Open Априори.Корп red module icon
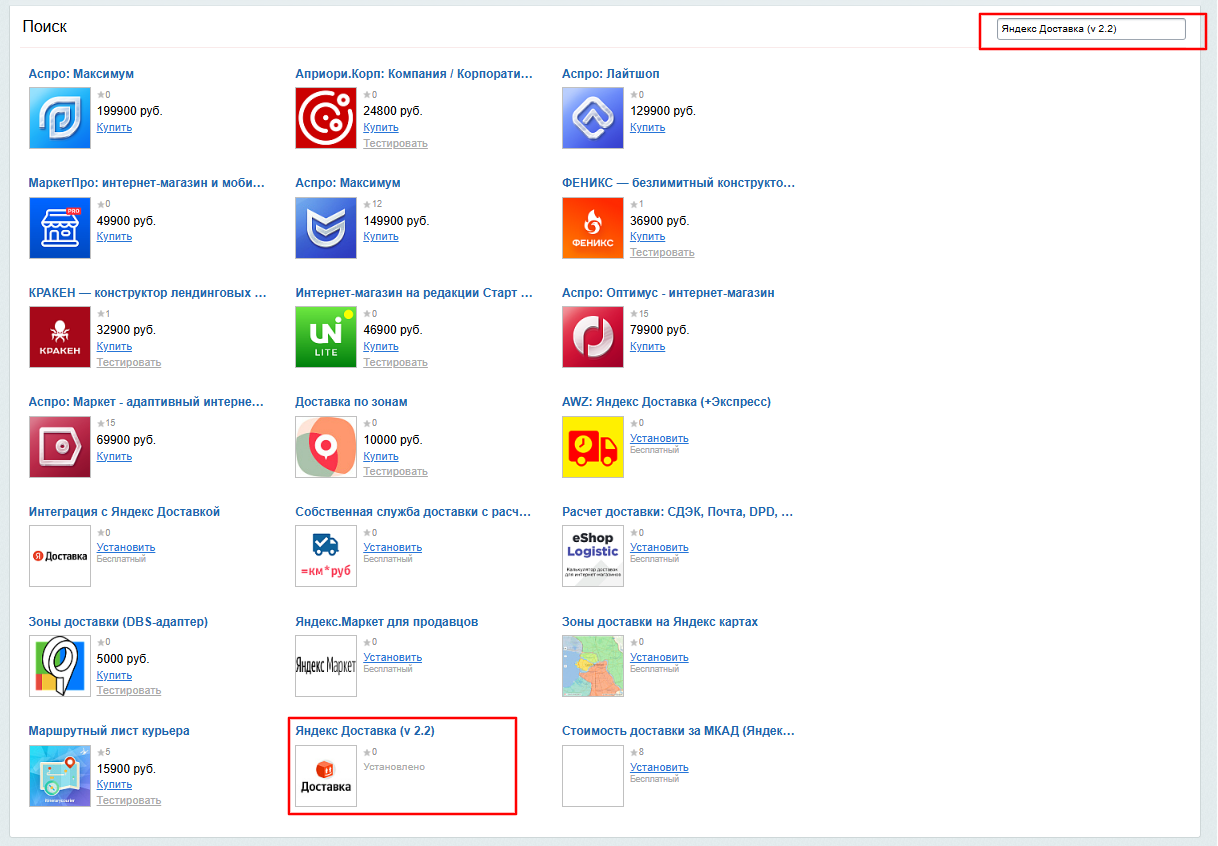The width and height of the screenshot is (1218, 846). click(326, 118)
